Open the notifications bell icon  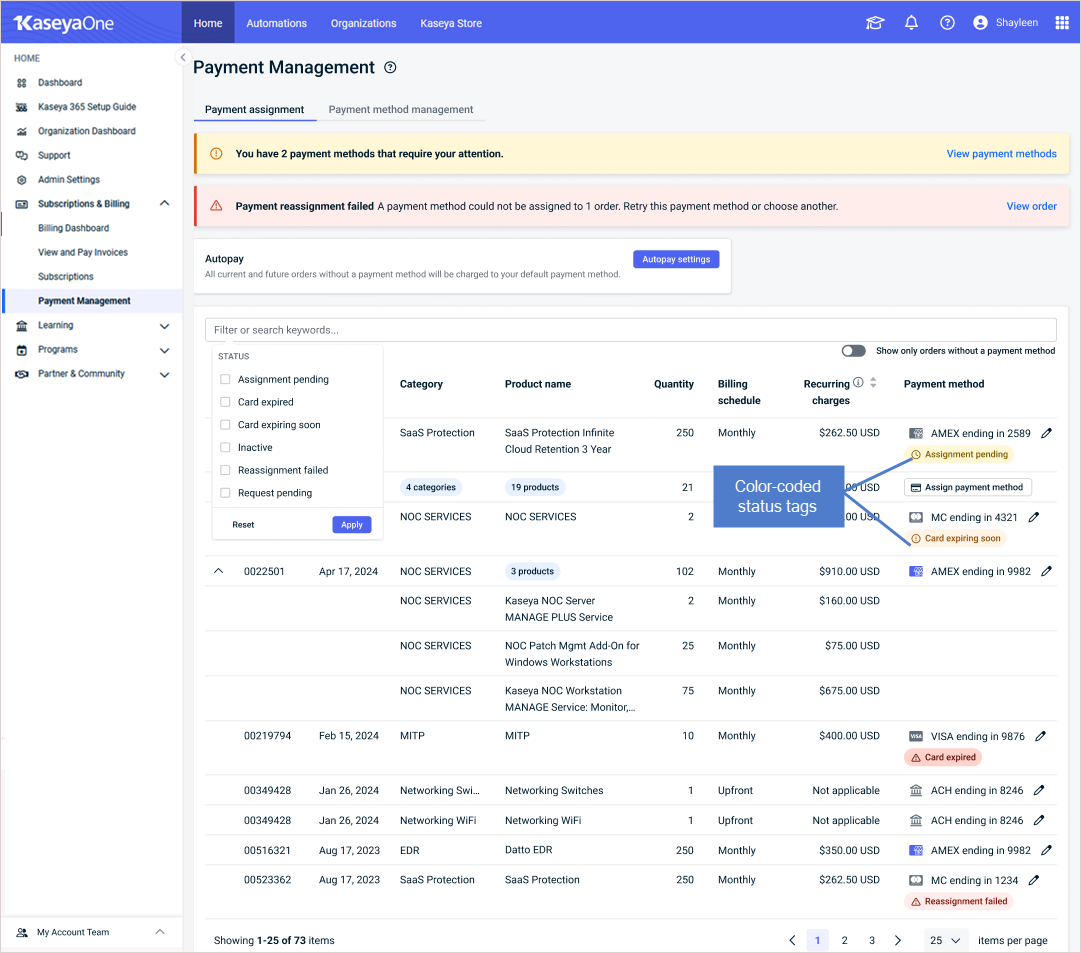(x=911, y=23)
